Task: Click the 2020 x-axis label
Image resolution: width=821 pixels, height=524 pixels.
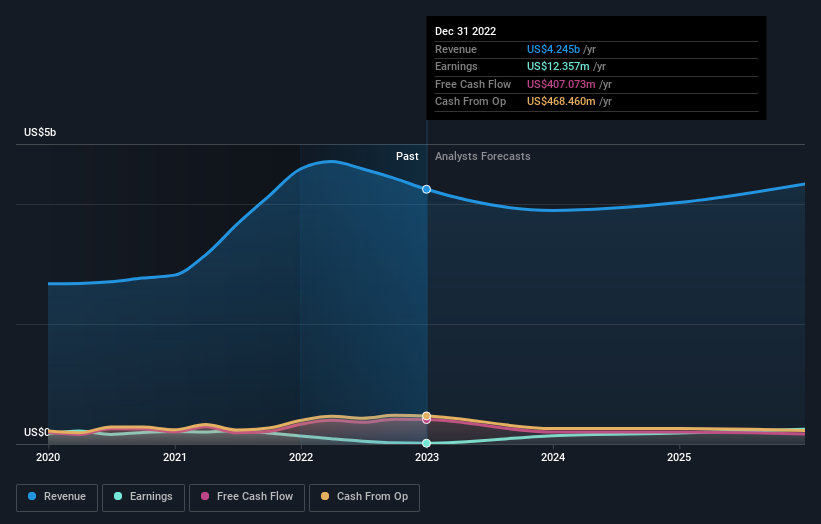Action: pyautogui.click(x=48, y=458)
